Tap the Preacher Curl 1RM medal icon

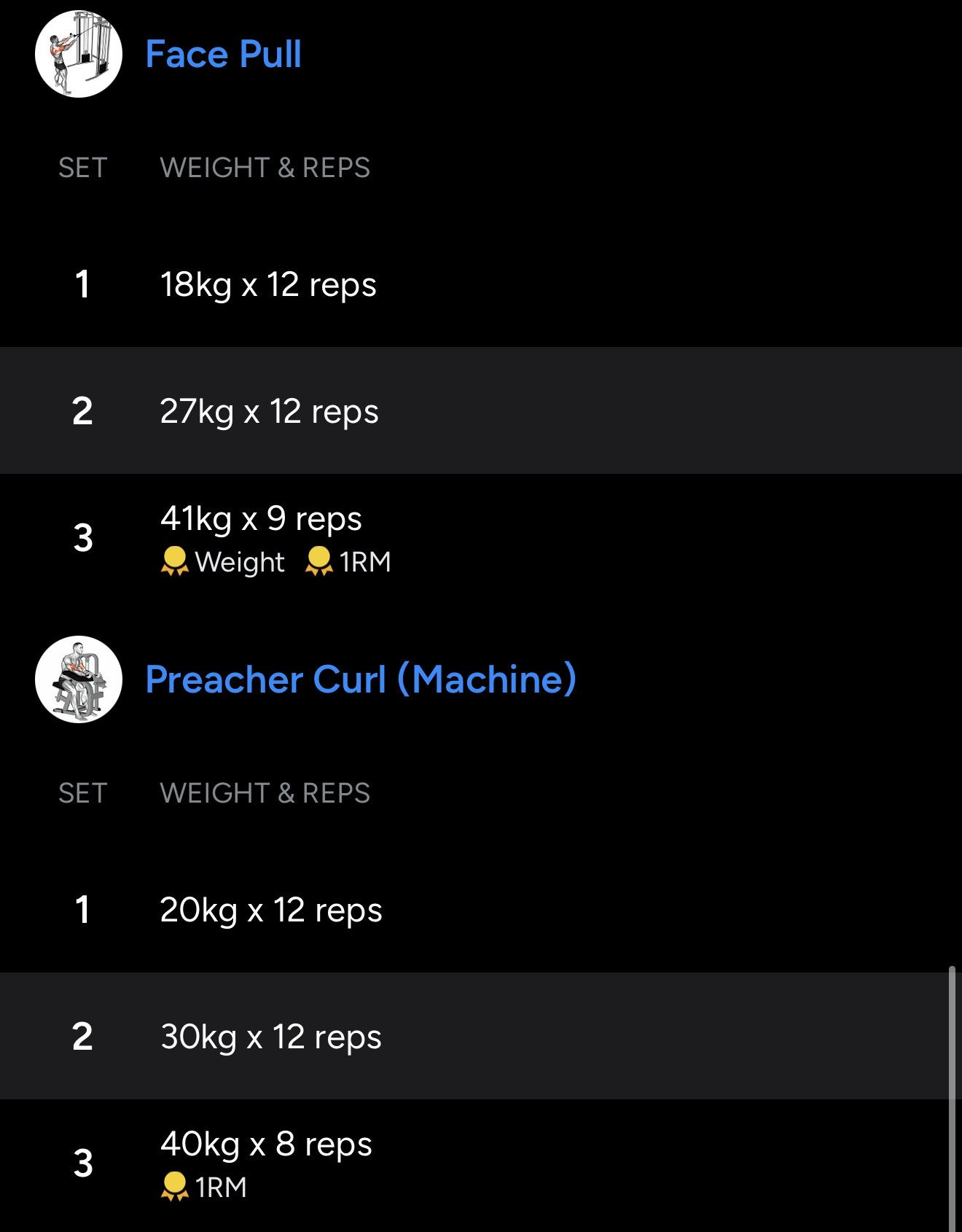(x=174, y=1187)
